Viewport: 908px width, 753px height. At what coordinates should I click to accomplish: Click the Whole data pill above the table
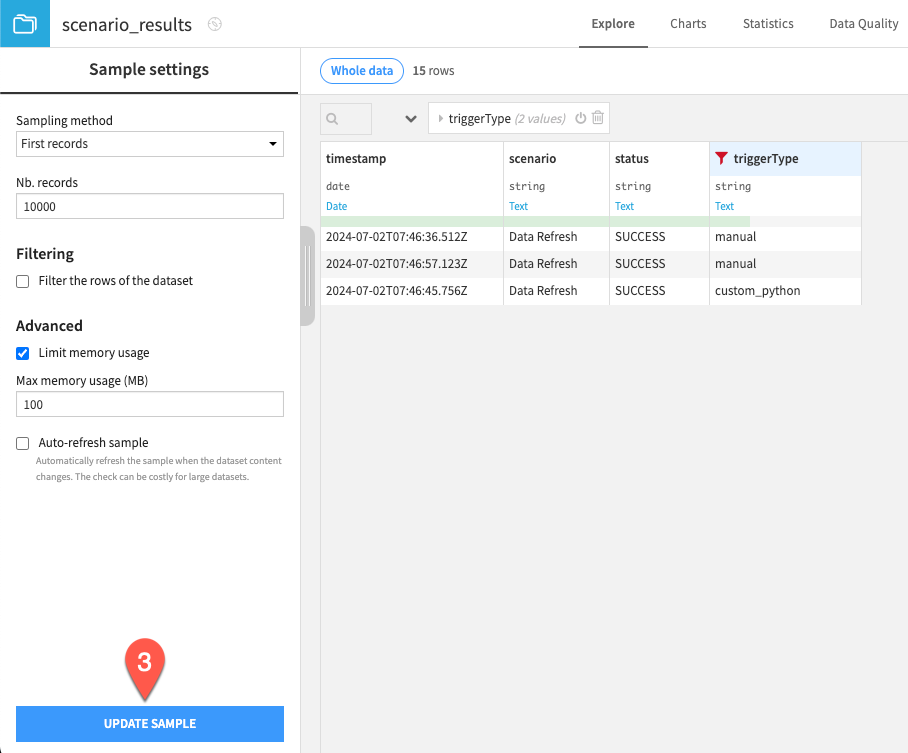pos(361,71)
